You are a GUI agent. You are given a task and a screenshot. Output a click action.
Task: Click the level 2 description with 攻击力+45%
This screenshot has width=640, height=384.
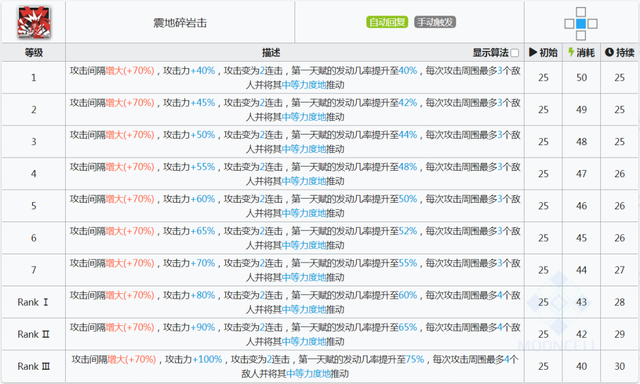point(295,110)
